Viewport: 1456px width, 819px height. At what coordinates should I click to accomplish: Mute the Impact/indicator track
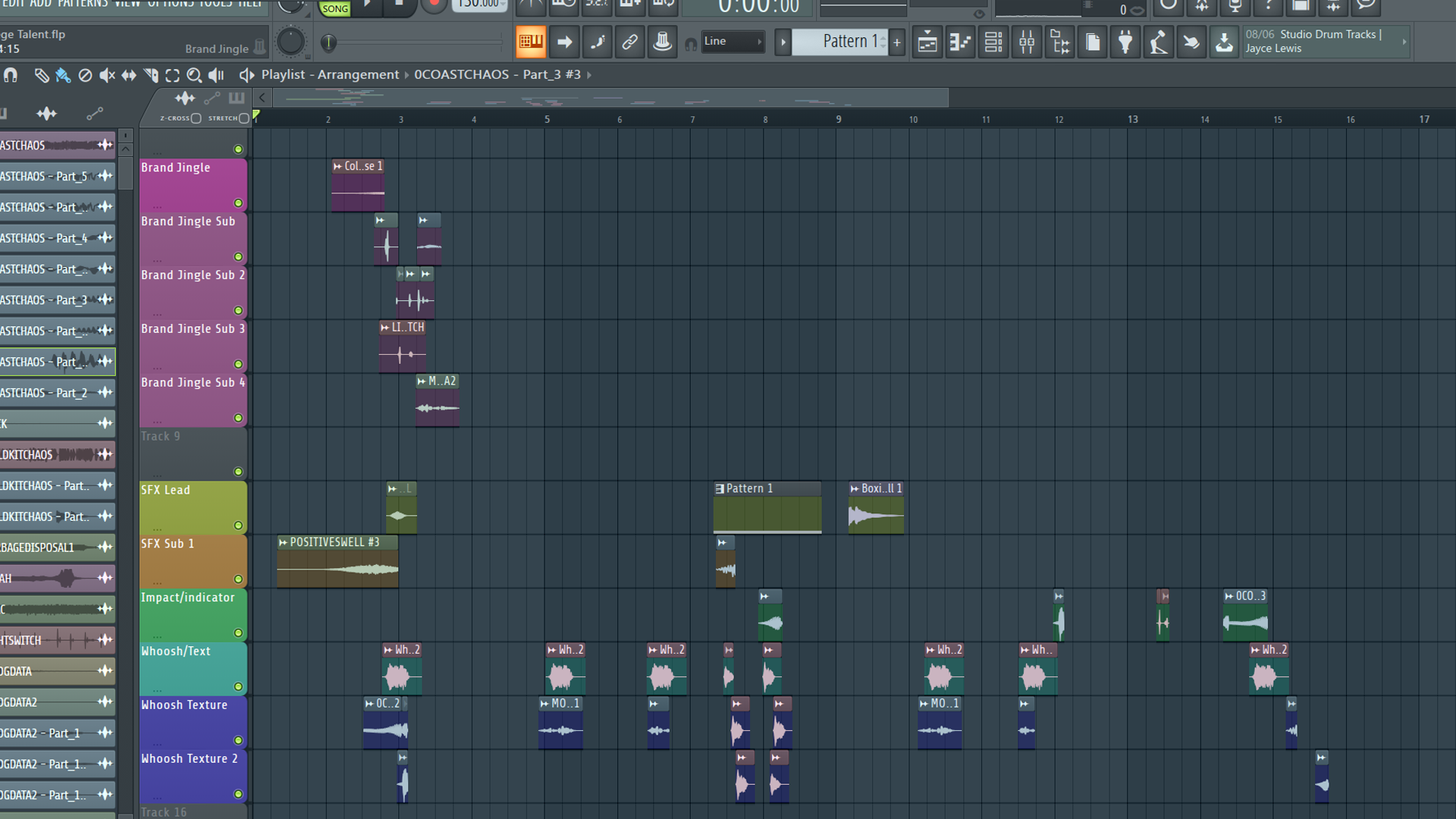[x=238, y=633]
